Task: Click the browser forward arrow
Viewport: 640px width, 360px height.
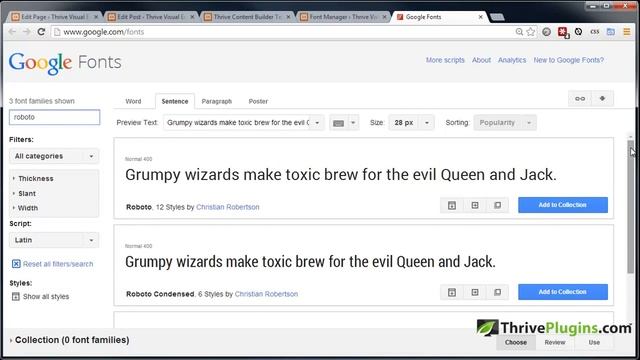Action: (27, 32)
